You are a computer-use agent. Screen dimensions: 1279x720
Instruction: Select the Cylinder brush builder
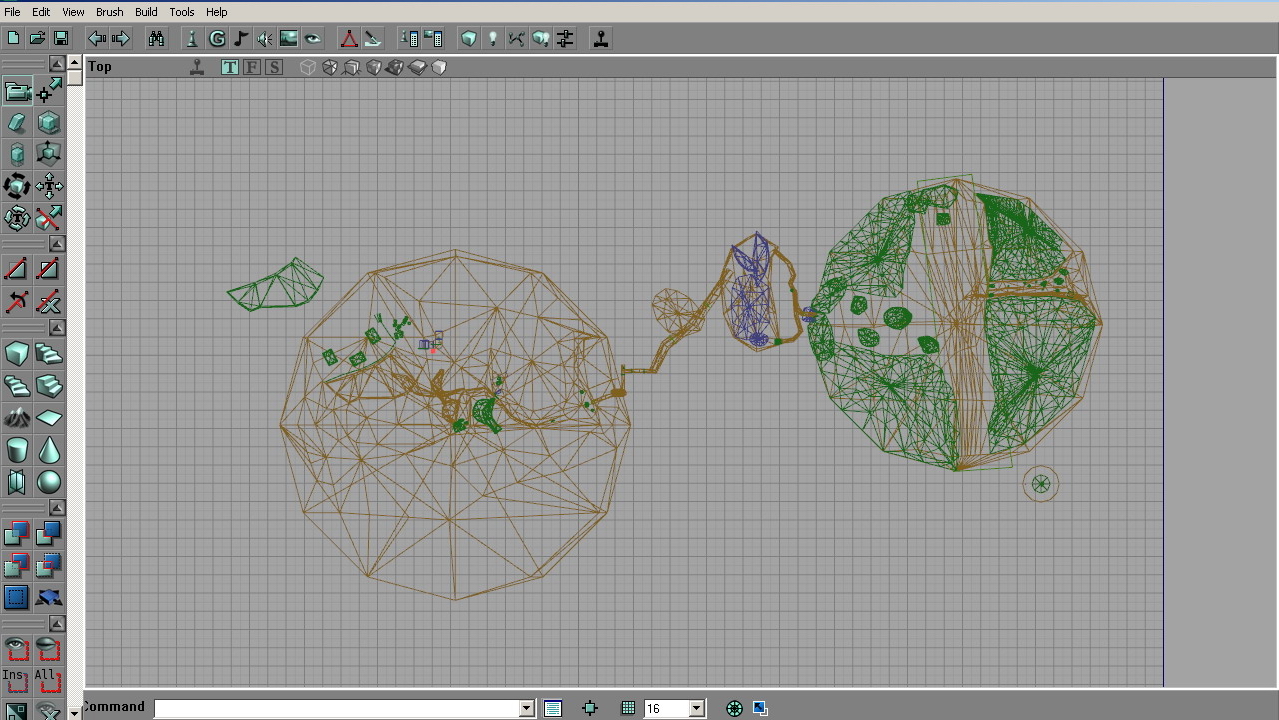point(17,450)
